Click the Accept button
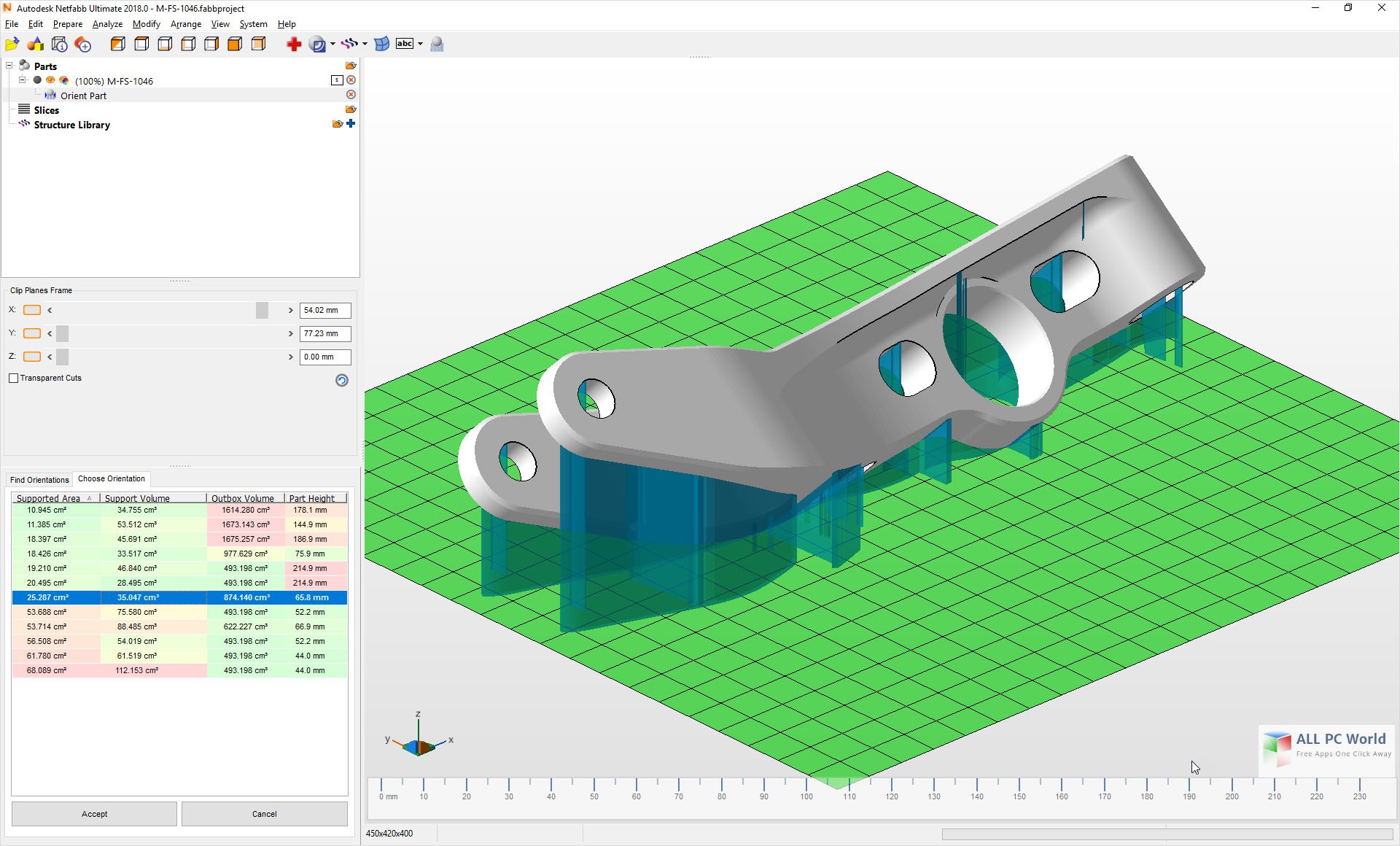 (x=94, y=814)
